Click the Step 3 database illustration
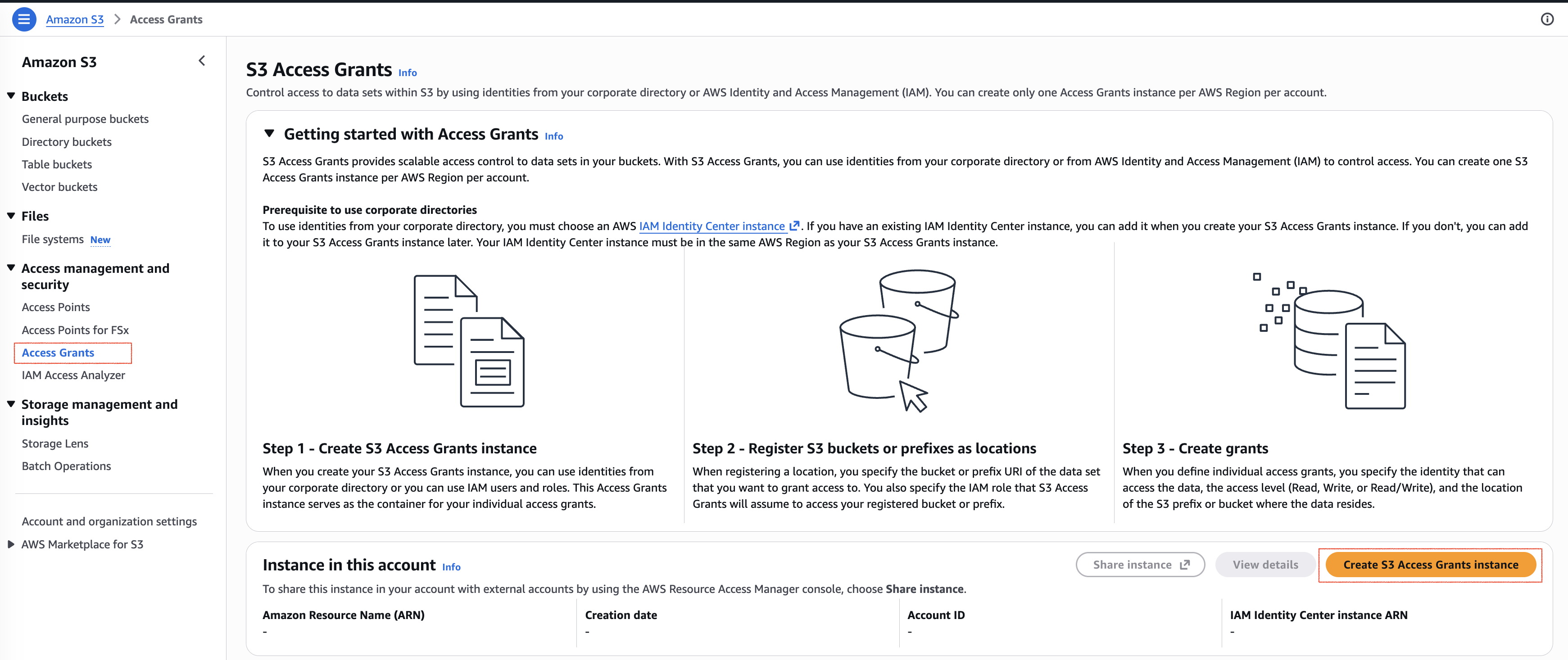The width and height of the screenshot is (1568, 660). (1329, 341)
